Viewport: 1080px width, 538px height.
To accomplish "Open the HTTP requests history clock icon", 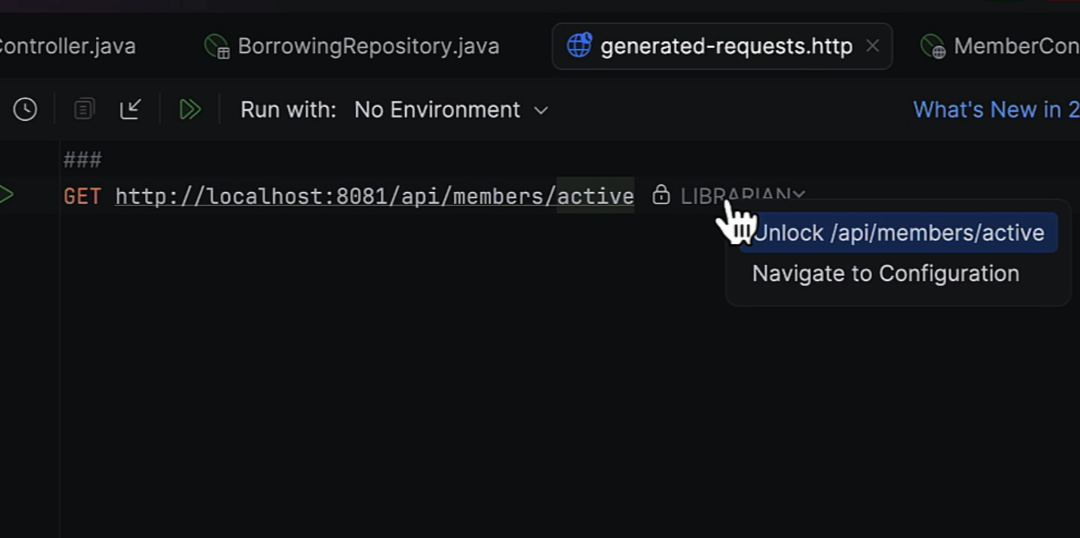I will click(25, 110).
